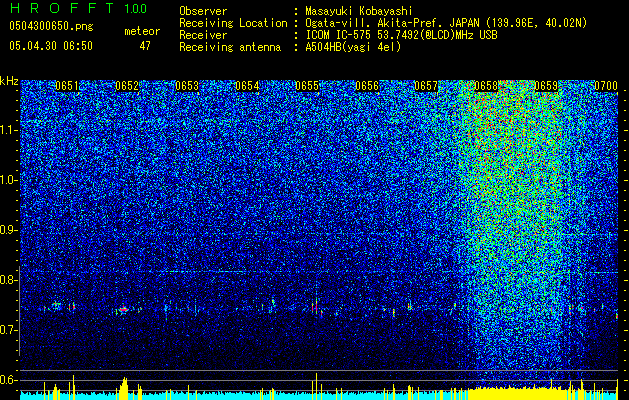Click the Receiving antenna label
The height and width of the screenshot is (400, 629).
[x=230, y=47]
